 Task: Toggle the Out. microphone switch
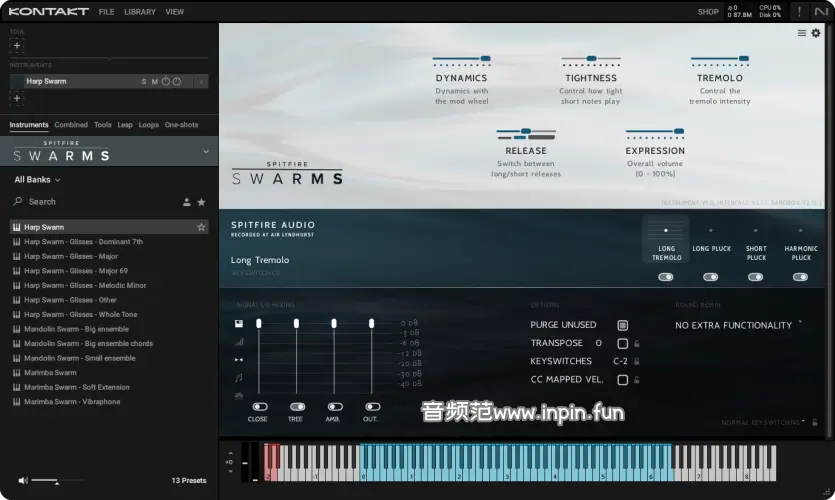[x=372, y=407]
